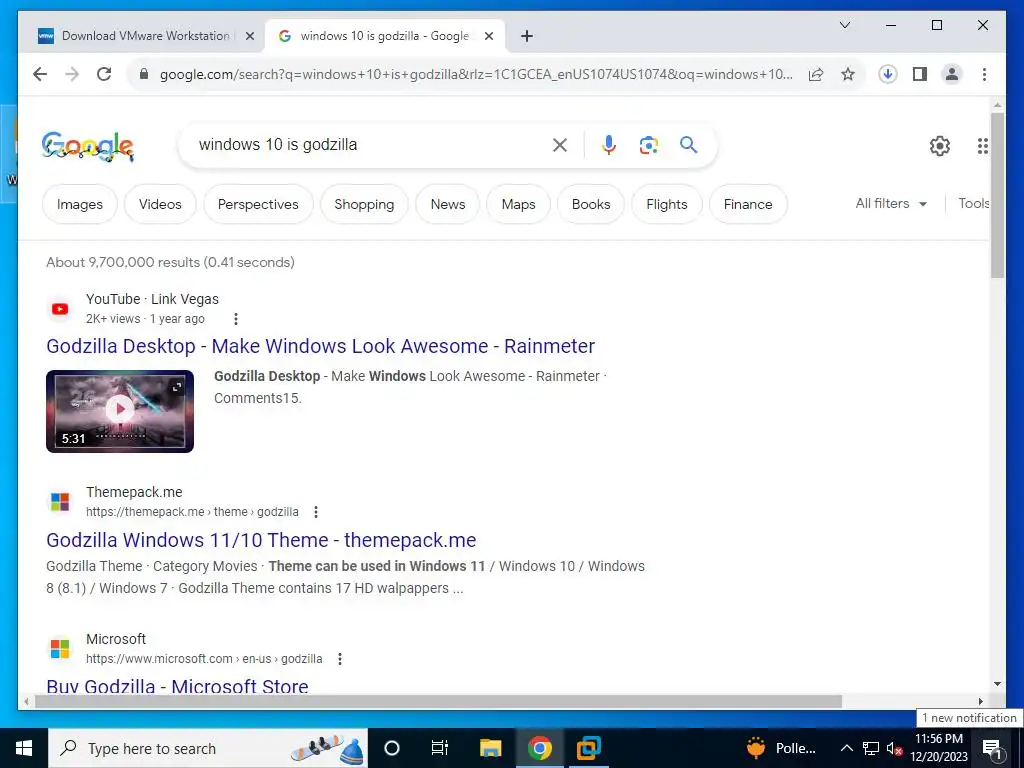The image size is (1024, 768).
Task: Show hidden system tray icons chevron
Action: click(846, 748)
